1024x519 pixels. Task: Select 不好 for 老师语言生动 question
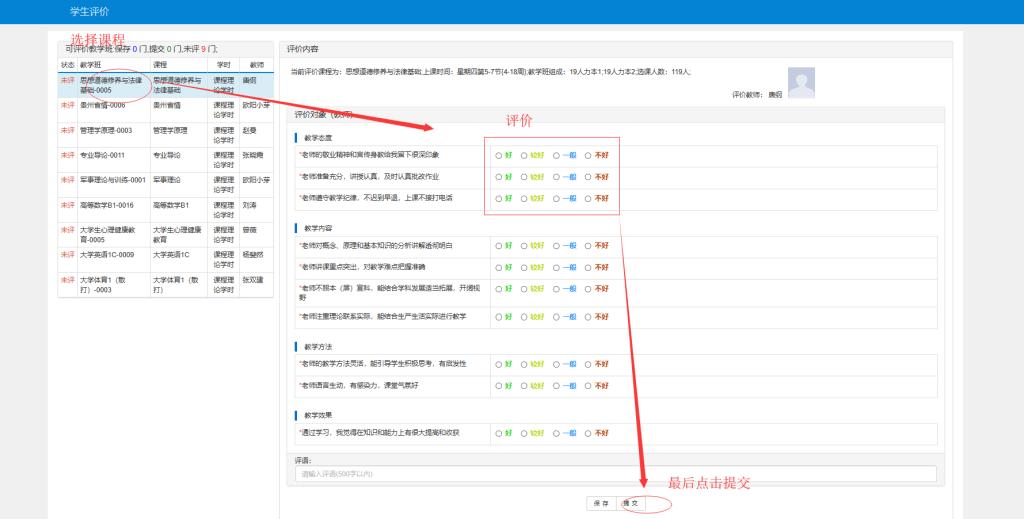click(589, 385)
